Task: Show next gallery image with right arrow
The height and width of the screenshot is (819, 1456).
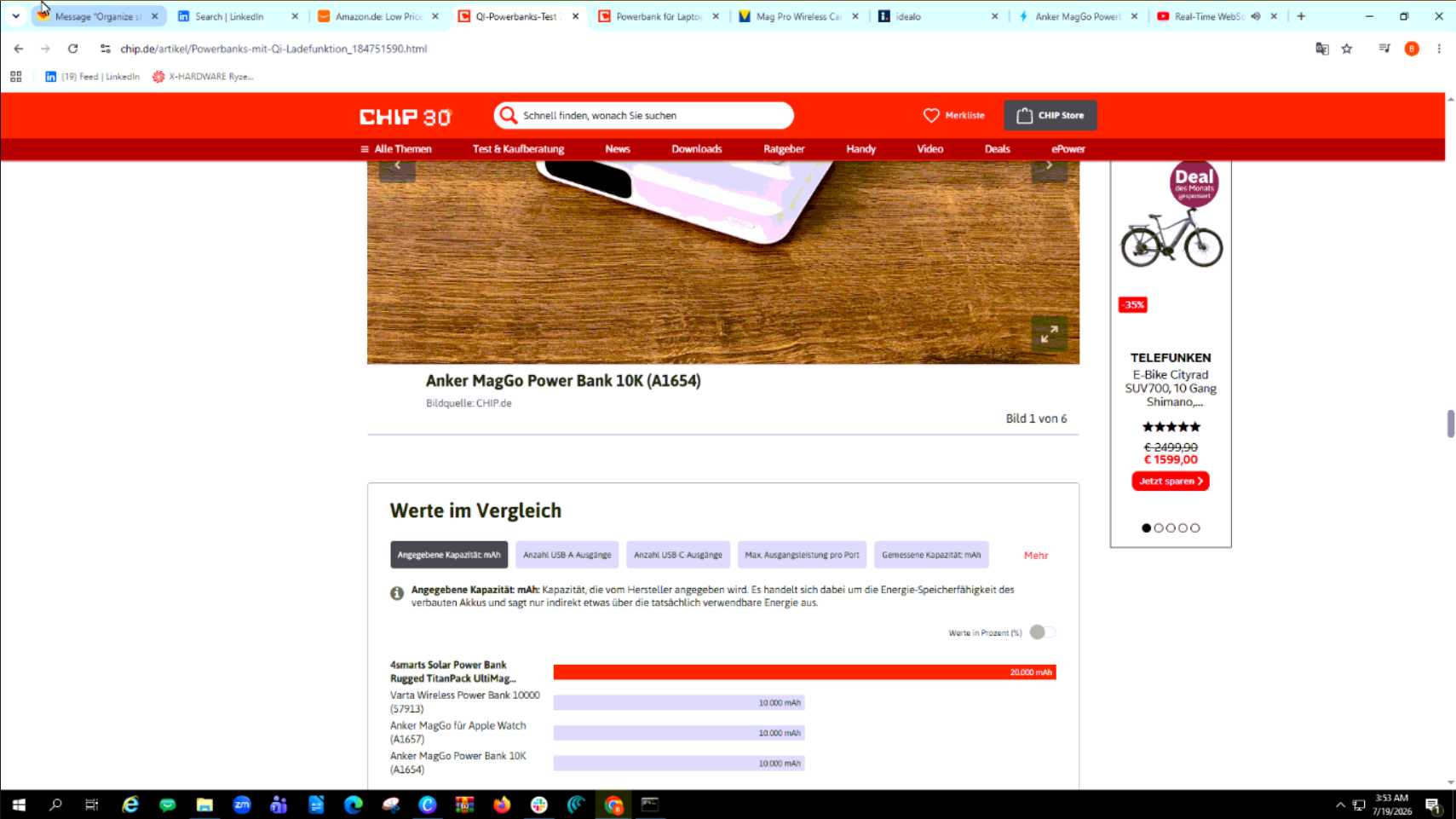Action: [1049, 168]
